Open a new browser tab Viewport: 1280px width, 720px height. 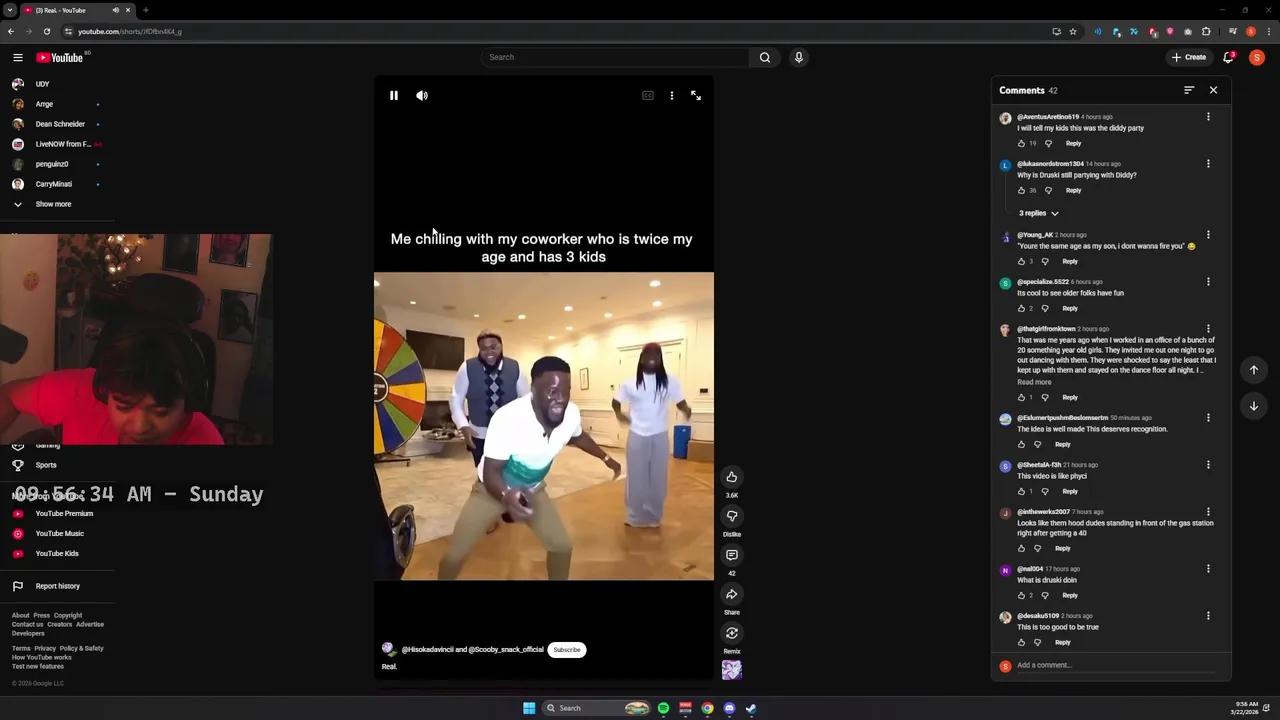point(146,10)
